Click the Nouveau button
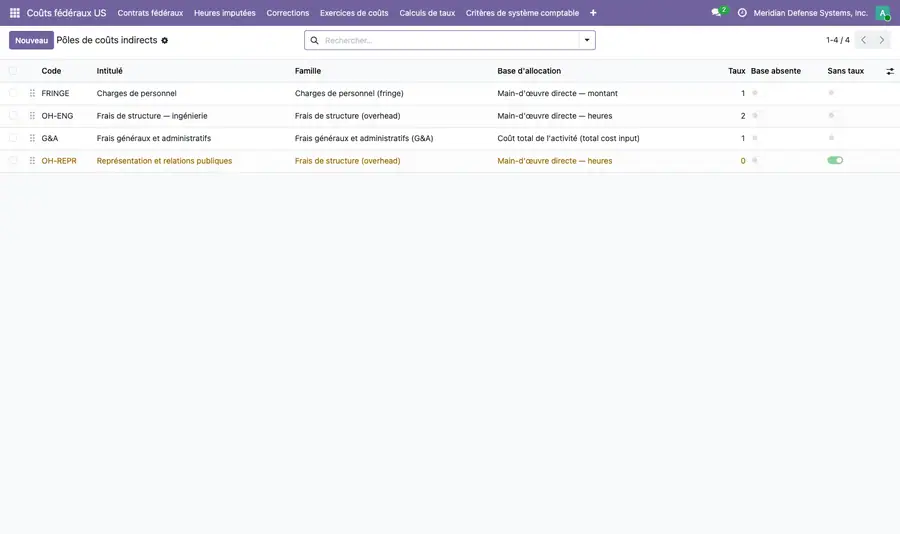This screenshot has width=900, height=534. [32, 40]
